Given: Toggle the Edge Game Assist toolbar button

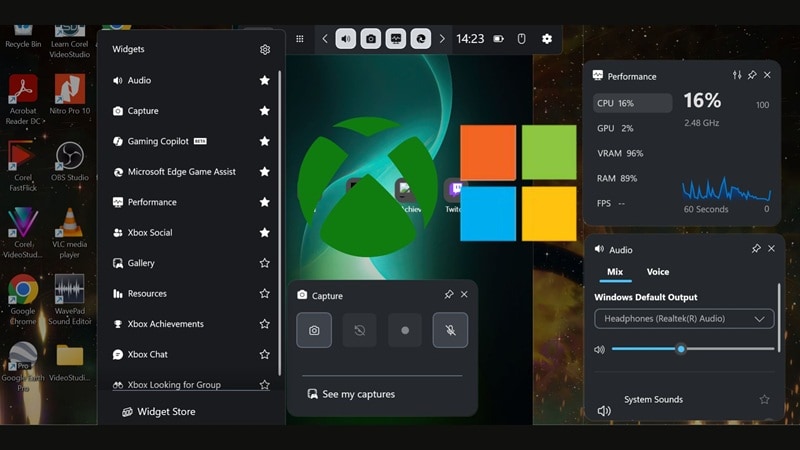Looking at the screenshot, I should pyautogui.click(x=421, y=39).
